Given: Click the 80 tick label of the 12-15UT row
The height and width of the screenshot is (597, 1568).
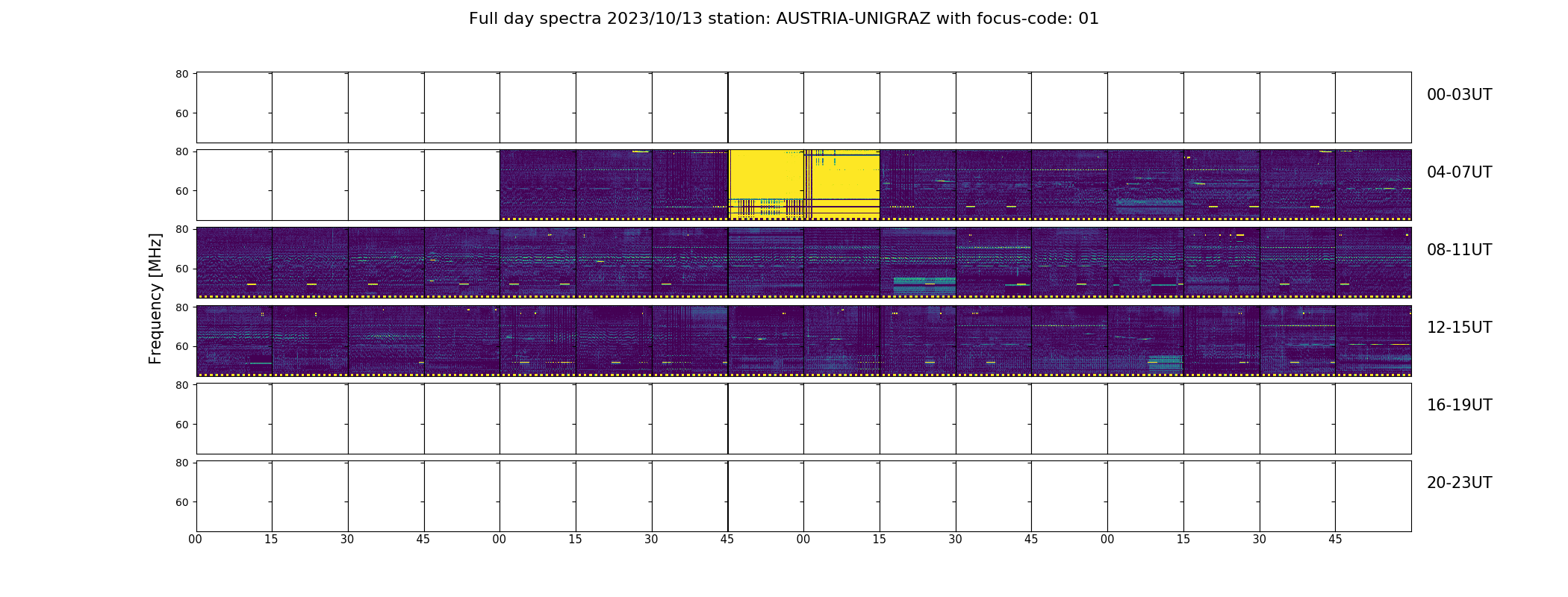Looking at the screenshot, I should tap(181, 307).
